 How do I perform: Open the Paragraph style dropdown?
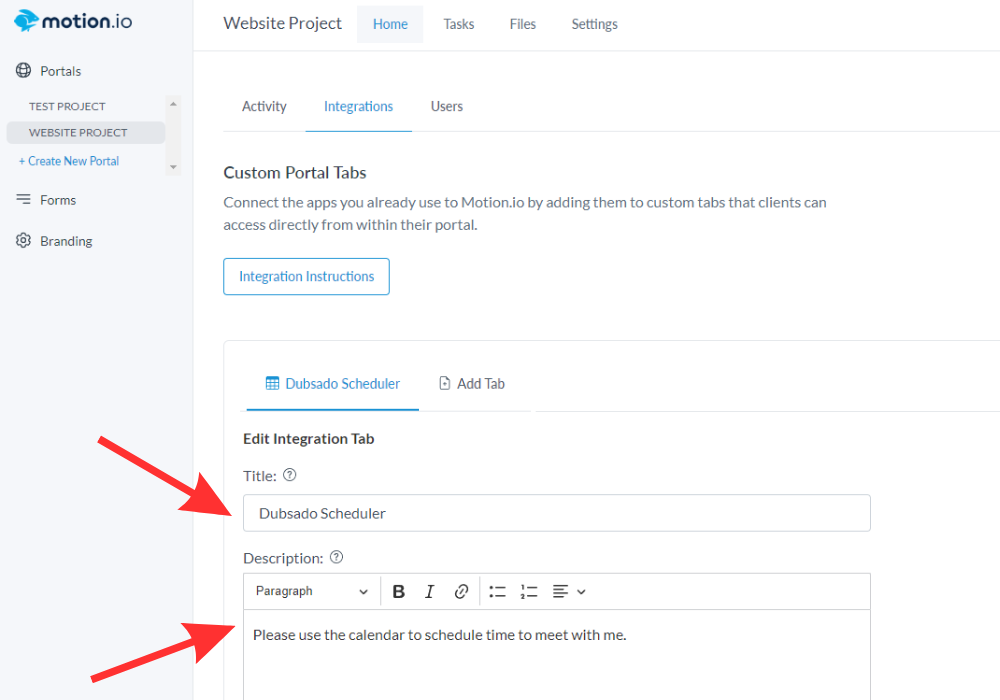311,591
